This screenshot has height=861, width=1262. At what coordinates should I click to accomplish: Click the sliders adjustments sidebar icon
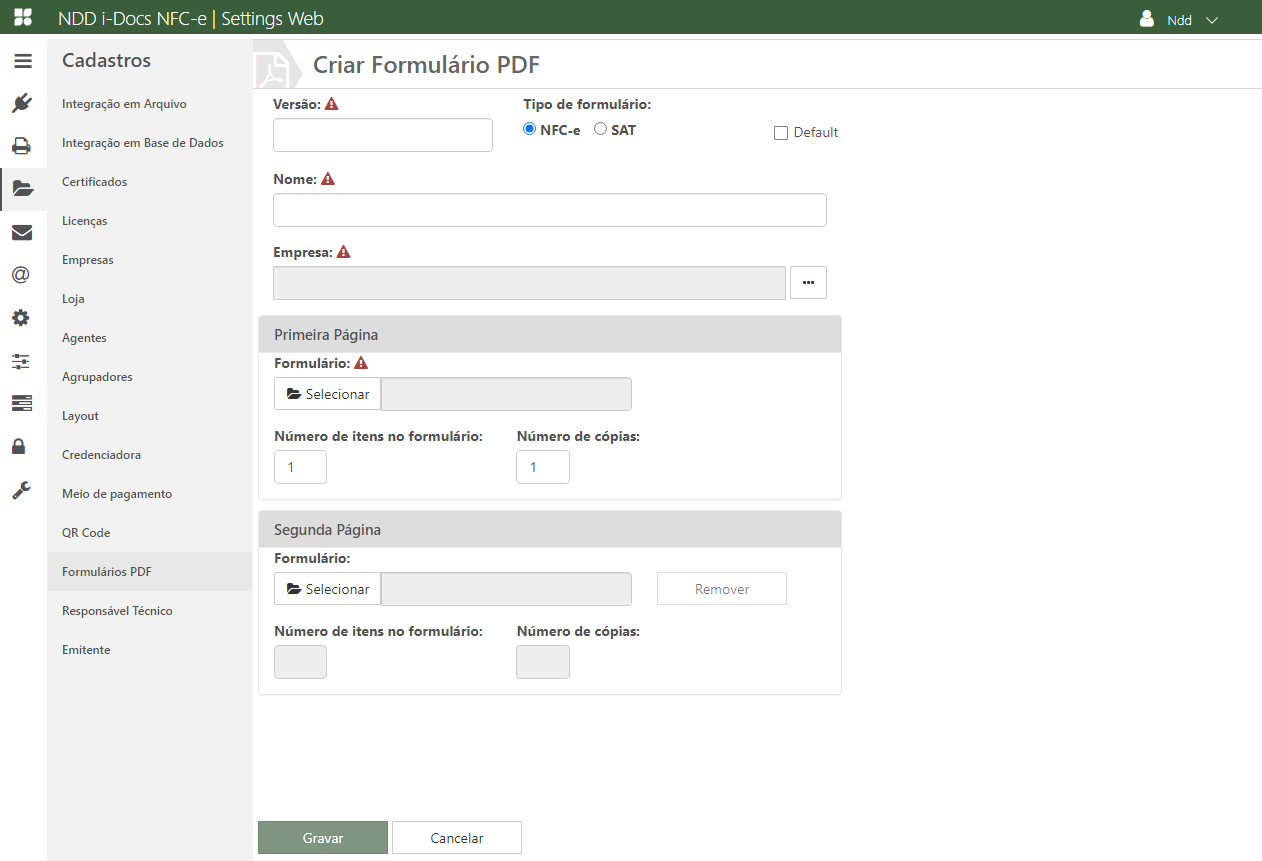21,361
